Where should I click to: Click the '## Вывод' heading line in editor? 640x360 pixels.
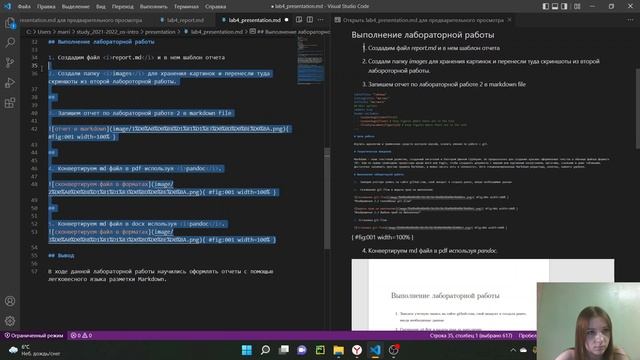point(61,256)
